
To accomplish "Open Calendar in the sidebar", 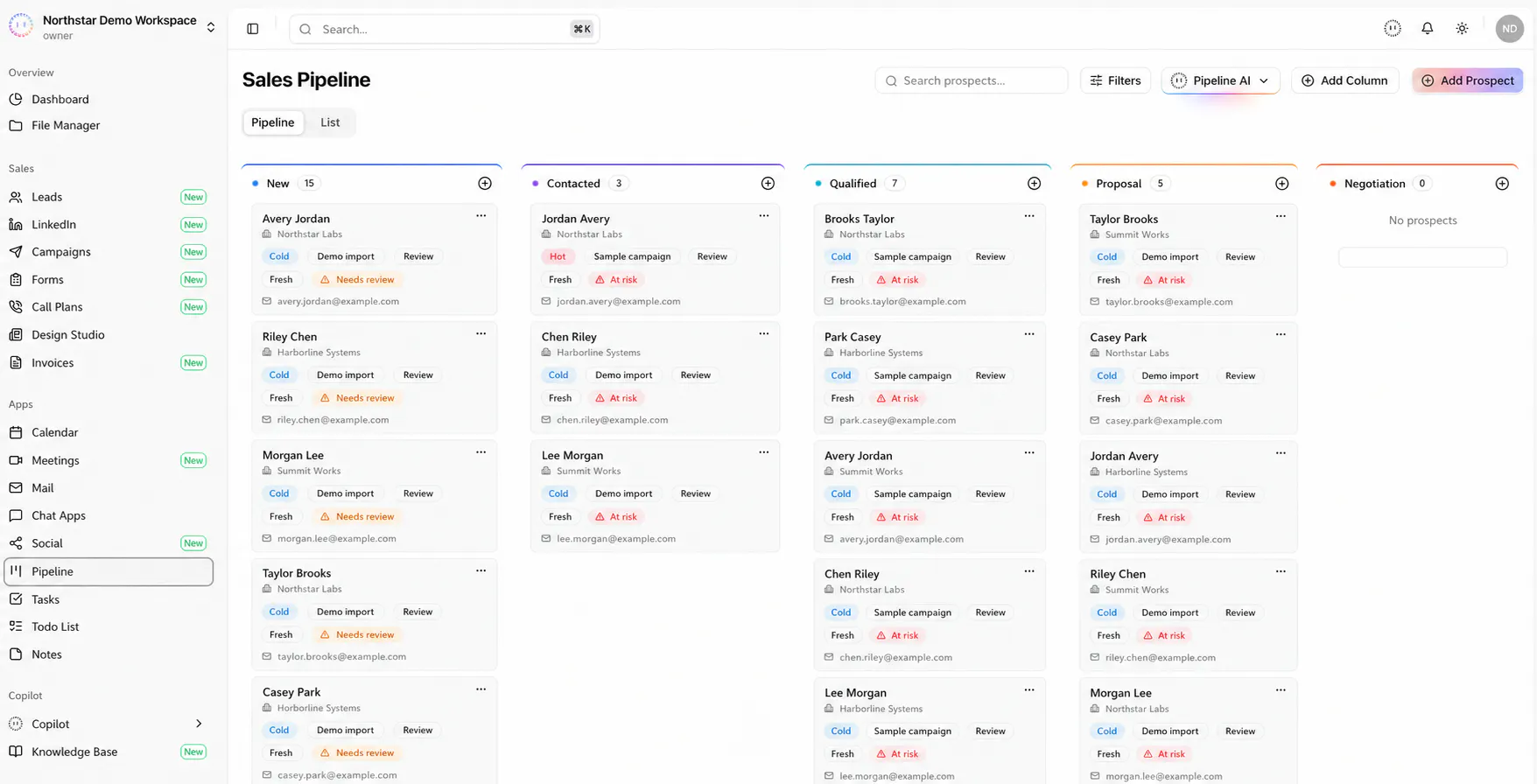I will pos(109,432).
